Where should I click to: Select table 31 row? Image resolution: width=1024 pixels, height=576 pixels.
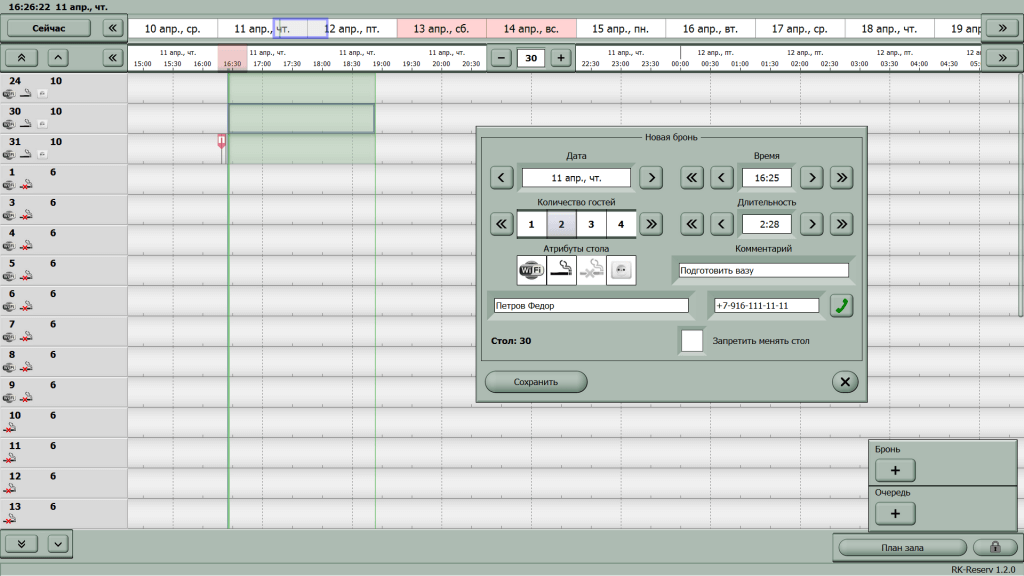[63, 149]
